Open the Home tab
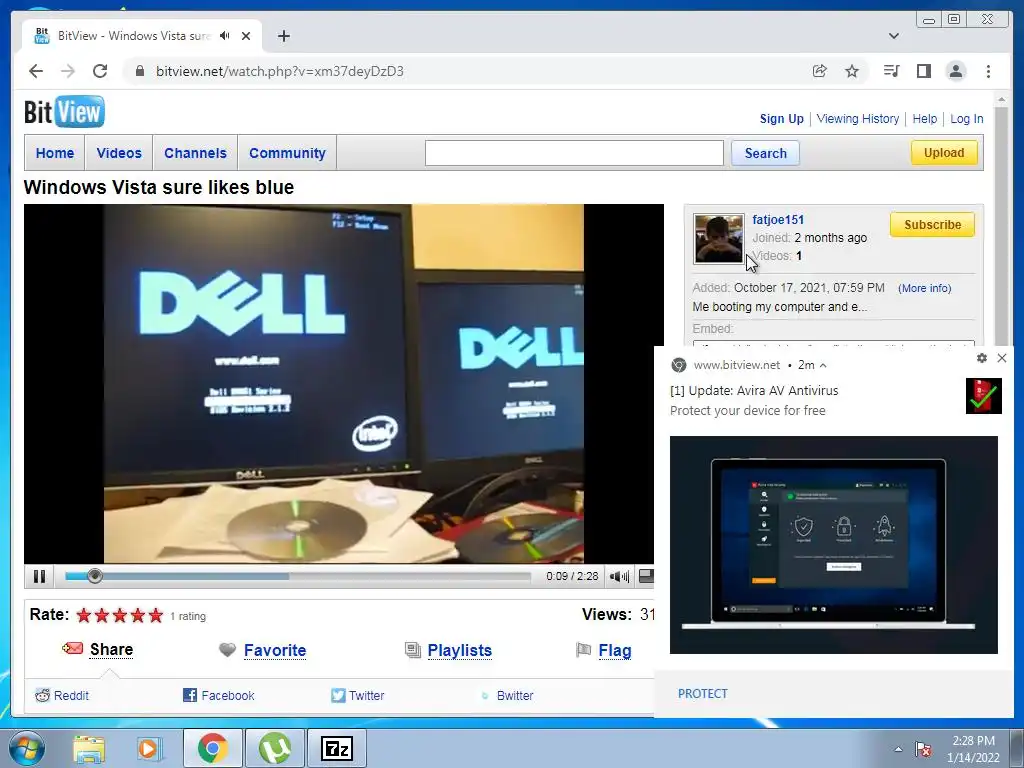The image size is (1024, 768). (x=55, y=153)
